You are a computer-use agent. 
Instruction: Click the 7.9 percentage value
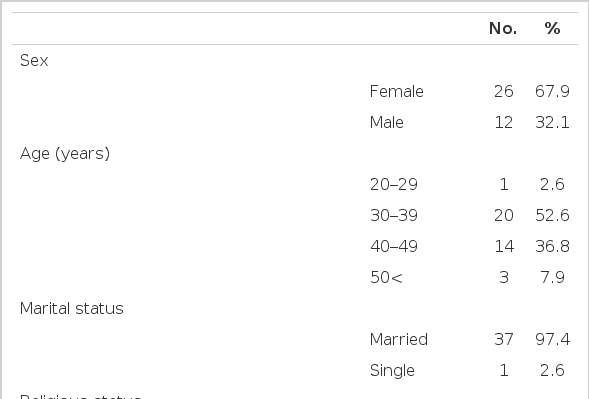point(552,278)
